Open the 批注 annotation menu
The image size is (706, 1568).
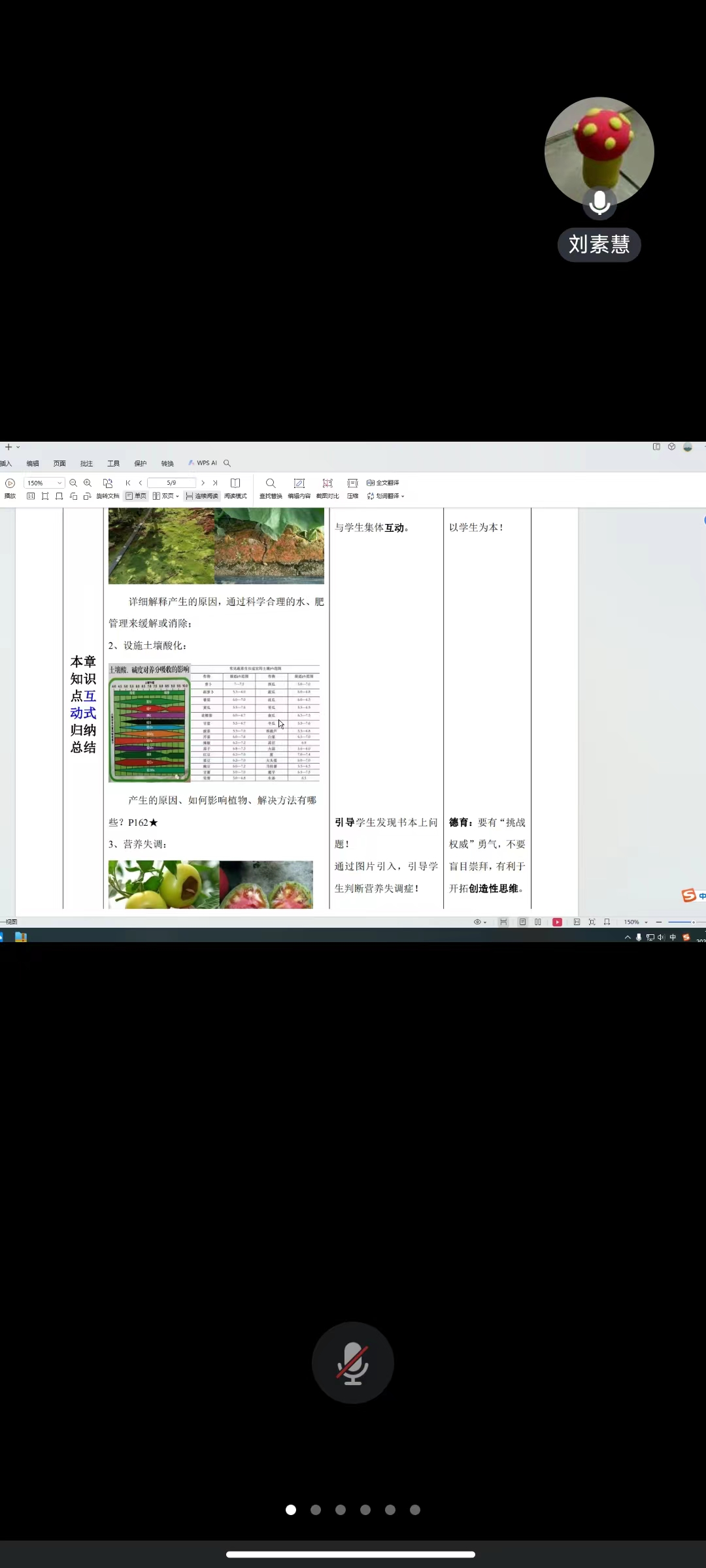pyautogui.click(x=86, y=463)
